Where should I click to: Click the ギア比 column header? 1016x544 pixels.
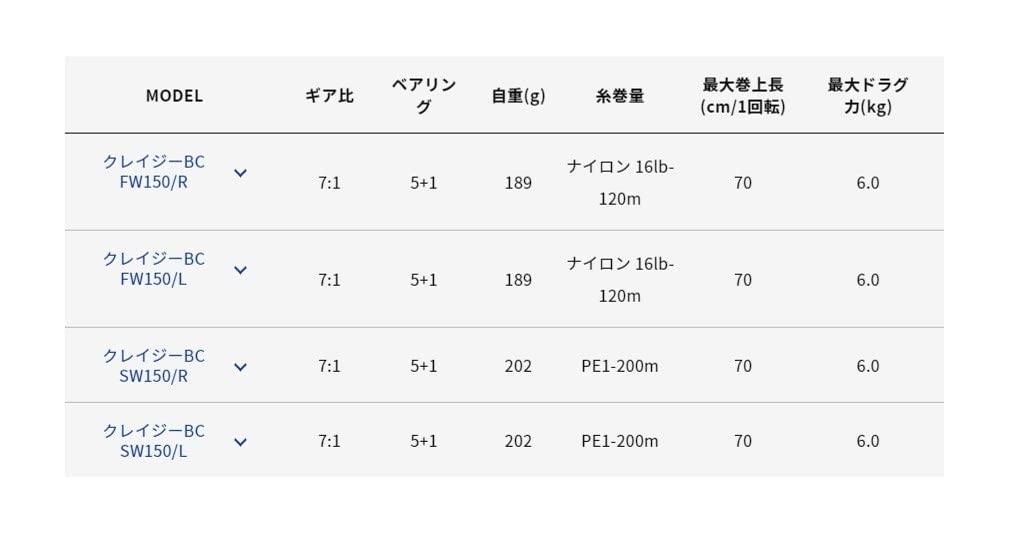[329, 96]
